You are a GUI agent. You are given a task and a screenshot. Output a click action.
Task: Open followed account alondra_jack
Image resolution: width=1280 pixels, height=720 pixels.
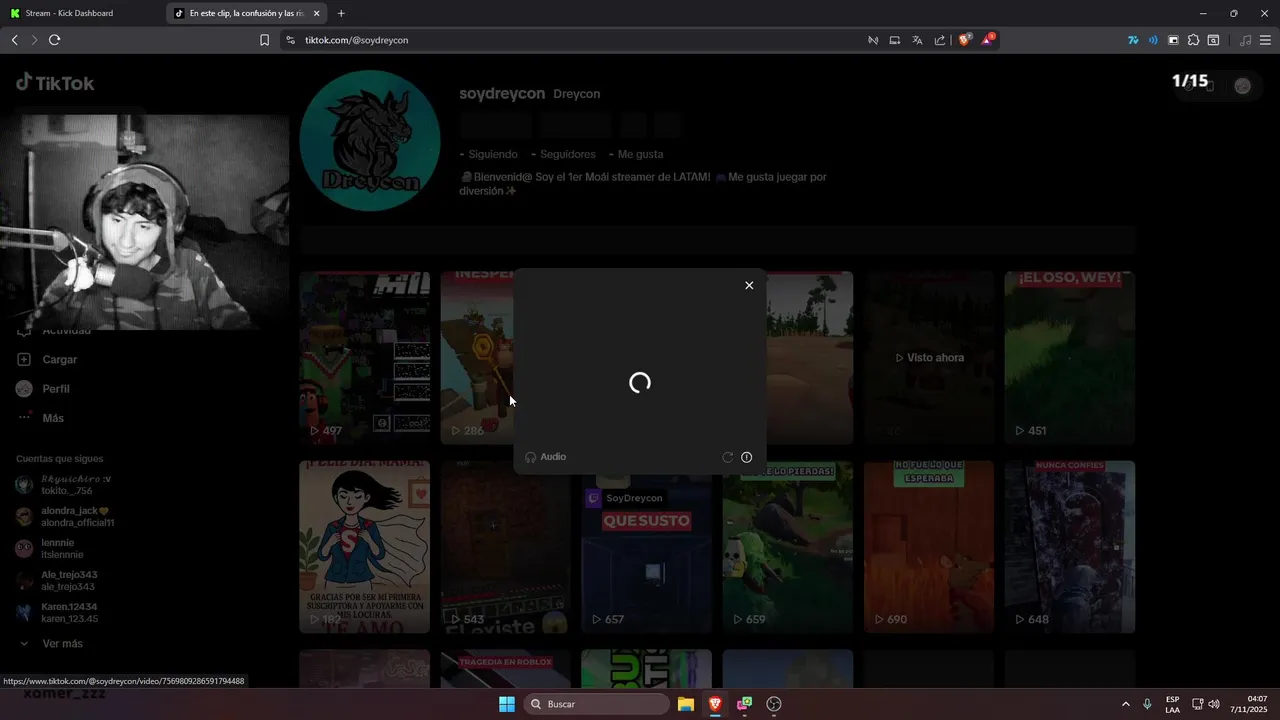(x=65, y=516)
